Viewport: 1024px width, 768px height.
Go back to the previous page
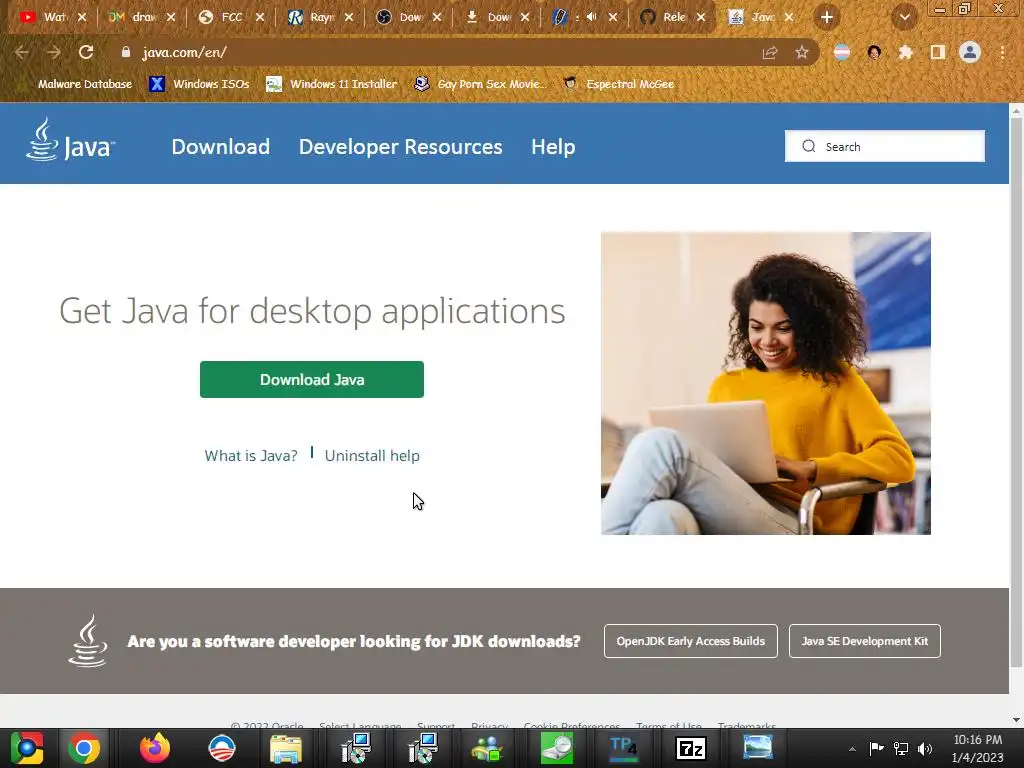(x=22, y=52)
